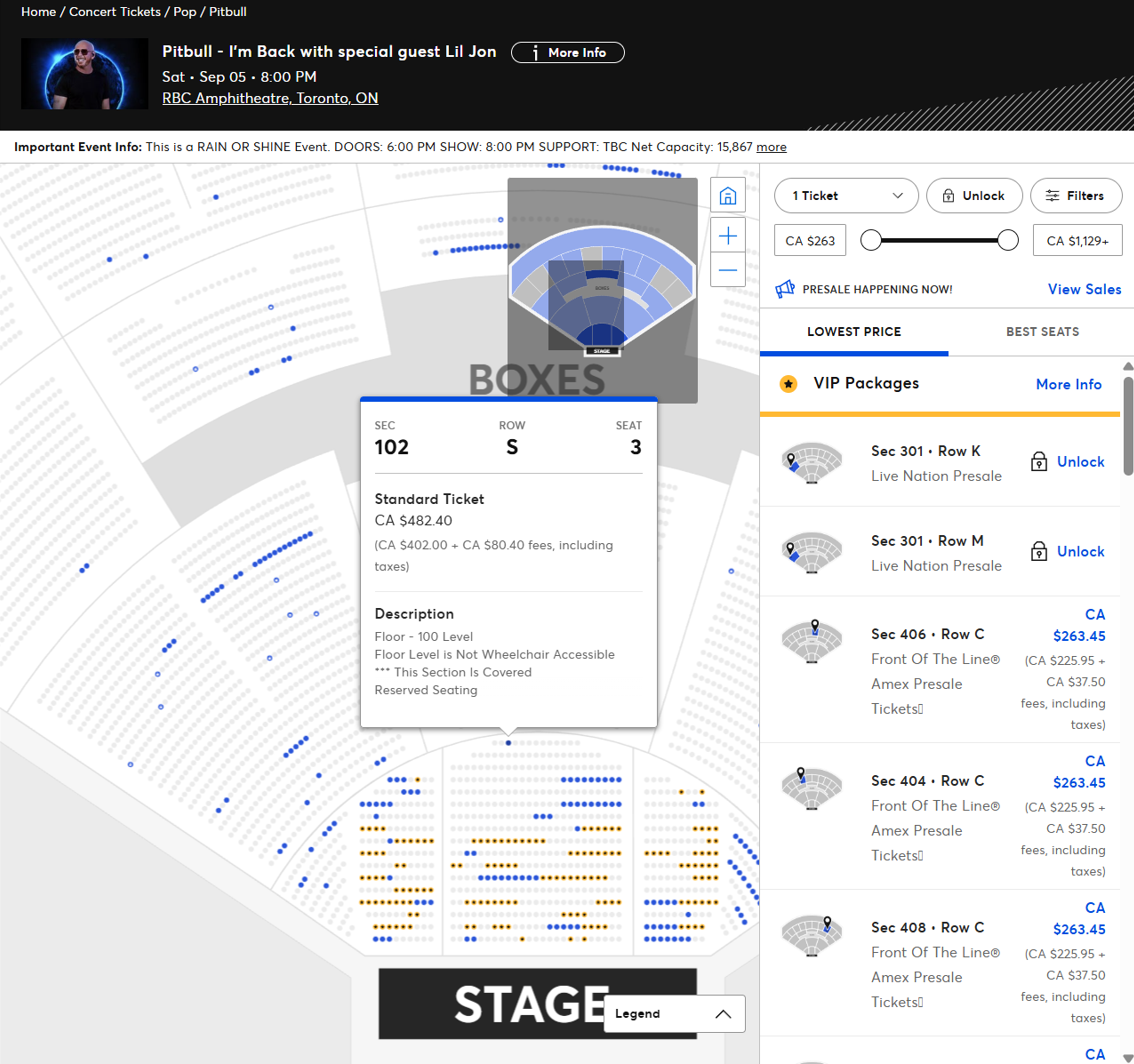The image size is (1134, 1064).
Task: Select Sec 404 Row C CA $263.45 price
Action: coord(1079,772)
